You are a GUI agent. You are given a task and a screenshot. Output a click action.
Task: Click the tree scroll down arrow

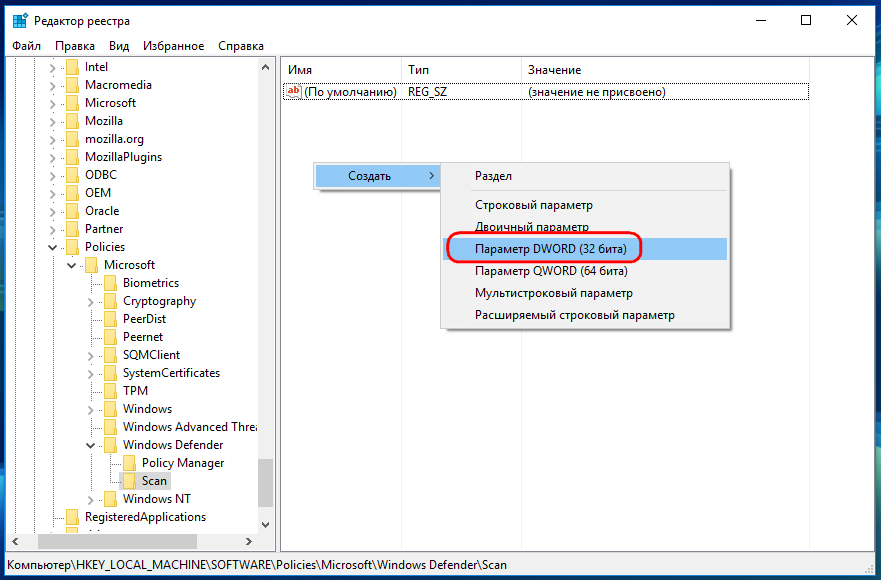[x=266, y=525]
